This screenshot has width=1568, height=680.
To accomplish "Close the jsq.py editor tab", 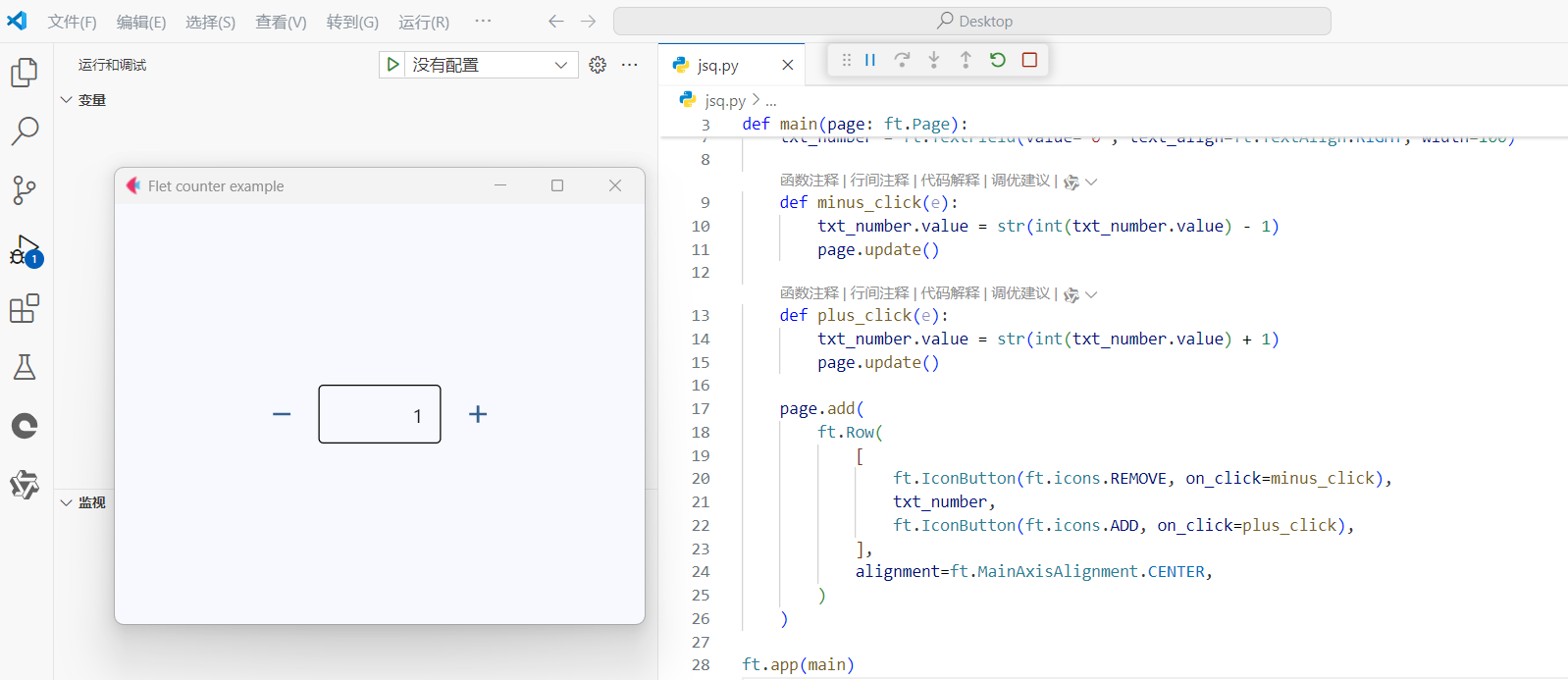I will click(x=787, y=65).
